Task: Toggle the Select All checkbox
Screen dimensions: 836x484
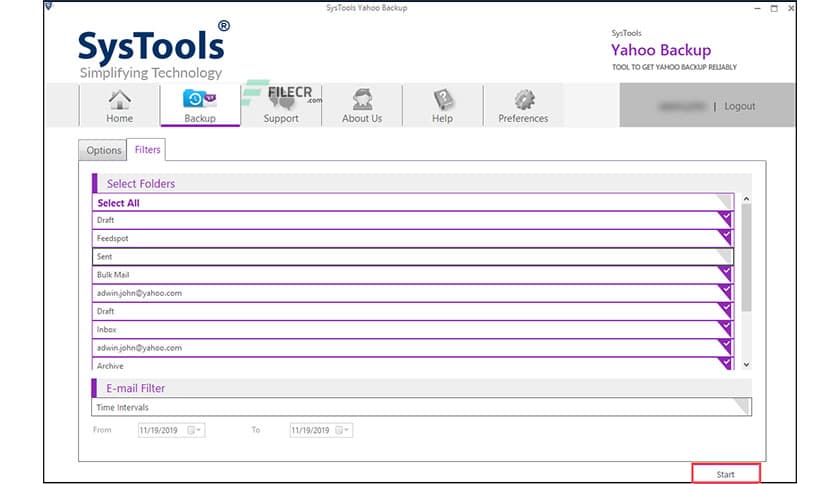Action: 724,201
